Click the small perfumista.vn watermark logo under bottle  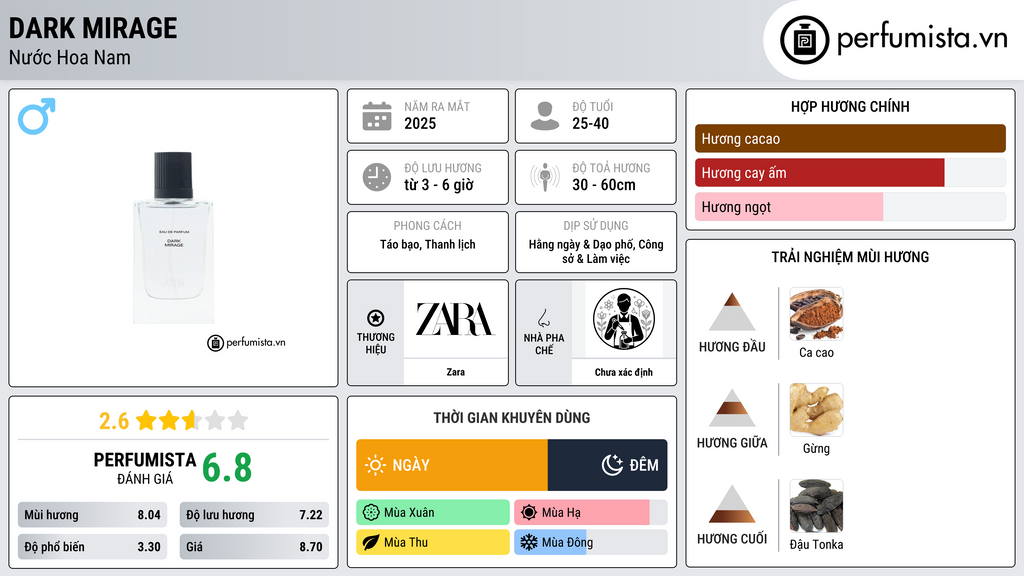(x=246, y=342)
